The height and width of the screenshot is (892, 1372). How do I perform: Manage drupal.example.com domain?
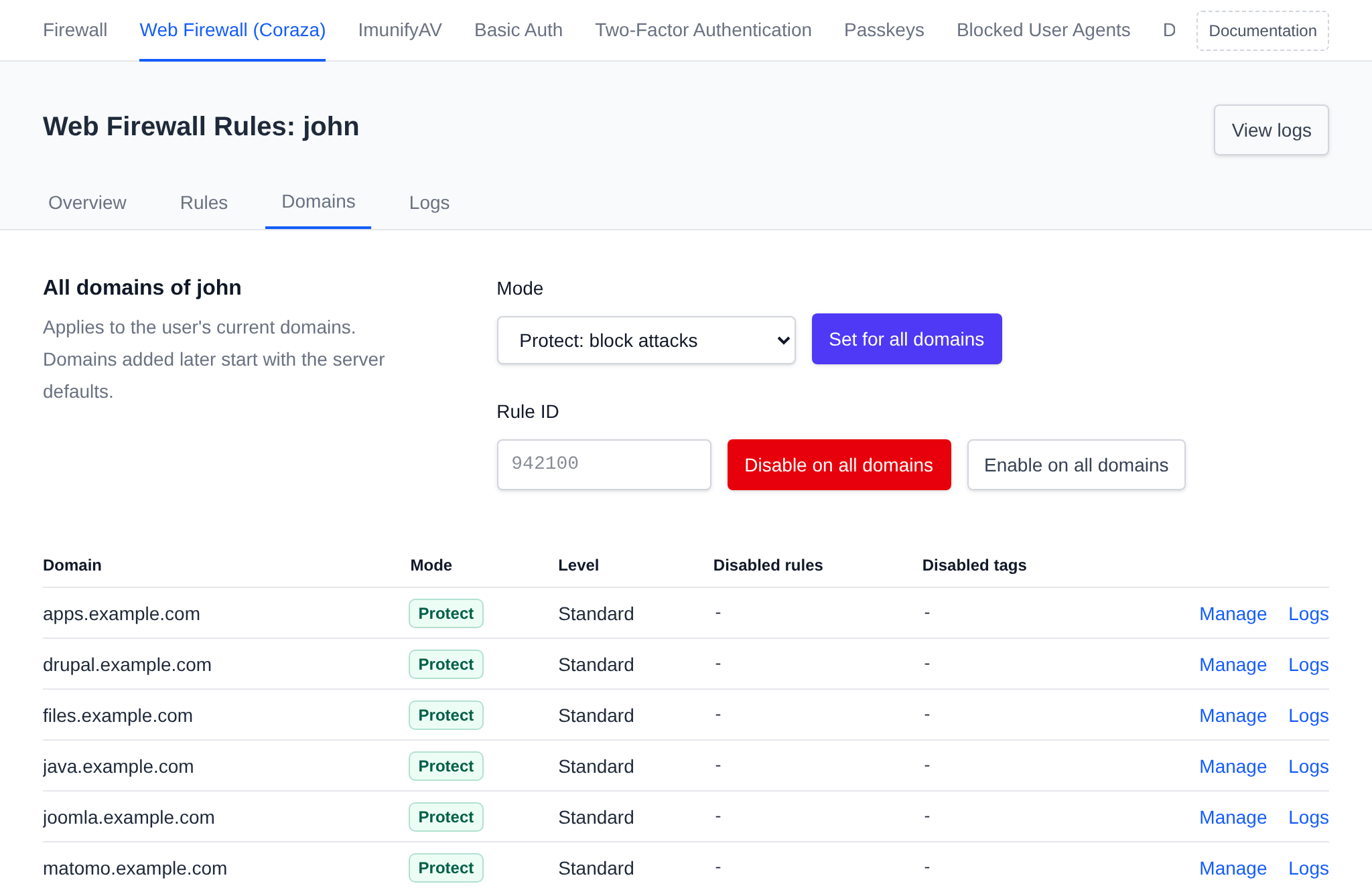[x=1233, y=664]
